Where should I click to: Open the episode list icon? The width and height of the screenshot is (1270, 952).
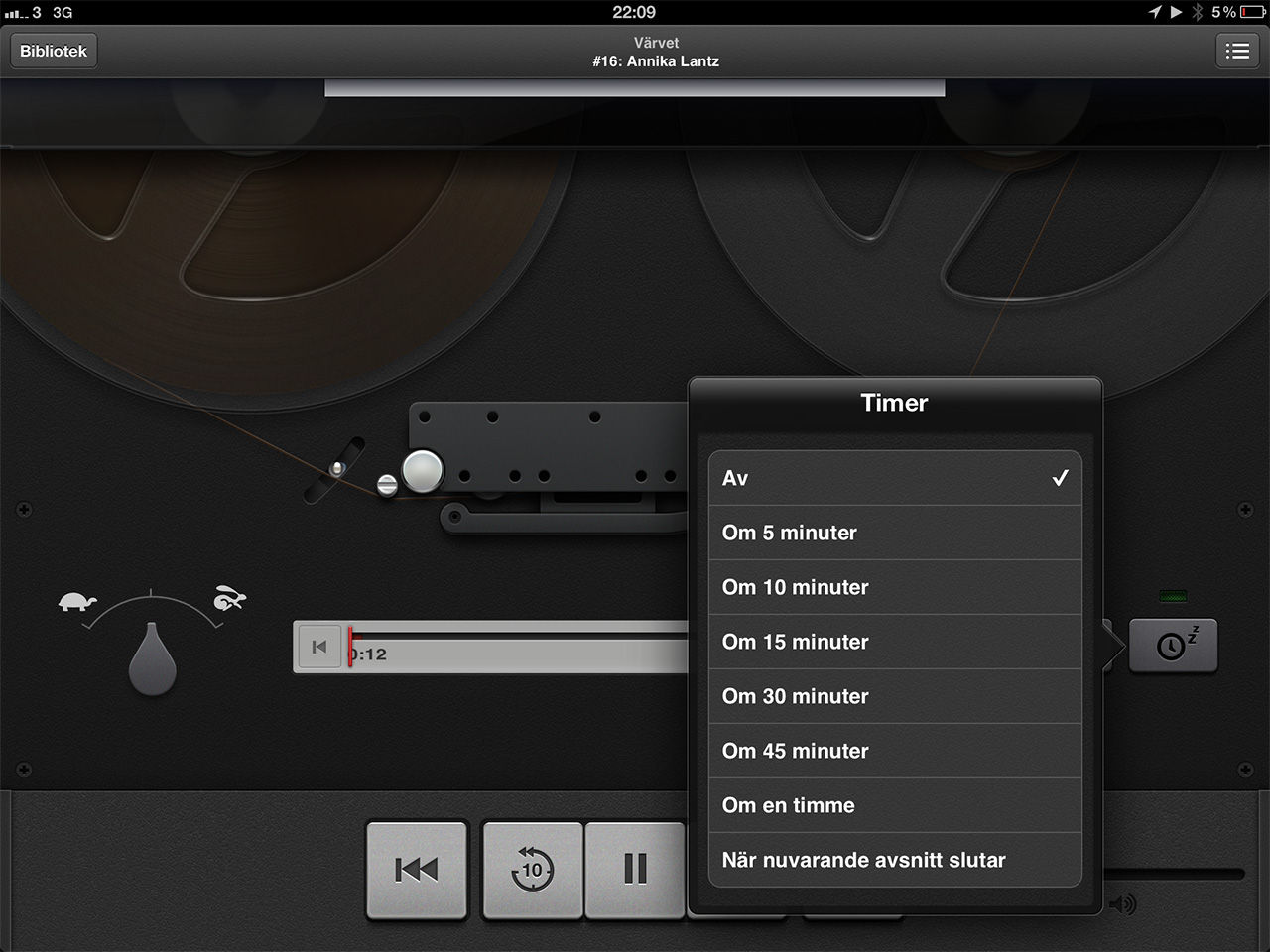click(x=1237, y=51)
